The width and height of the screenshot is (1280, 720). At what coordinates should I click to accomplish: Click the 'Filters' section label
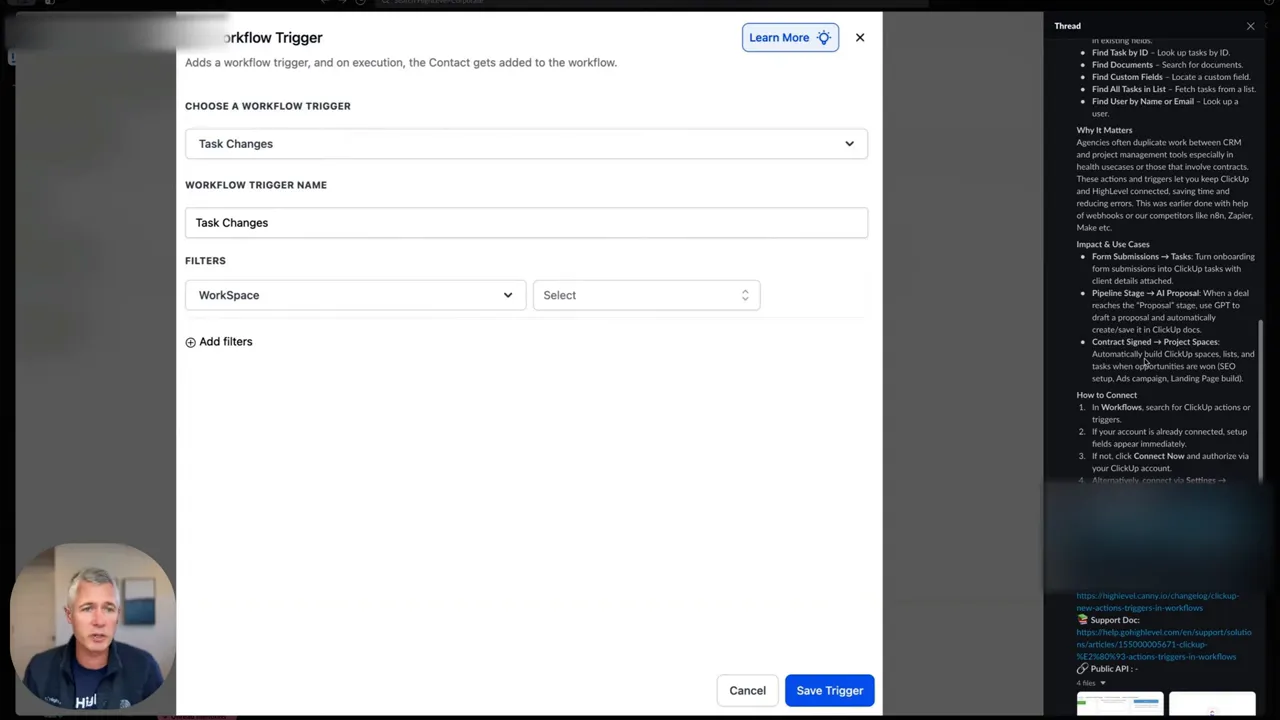coord(205,261)
